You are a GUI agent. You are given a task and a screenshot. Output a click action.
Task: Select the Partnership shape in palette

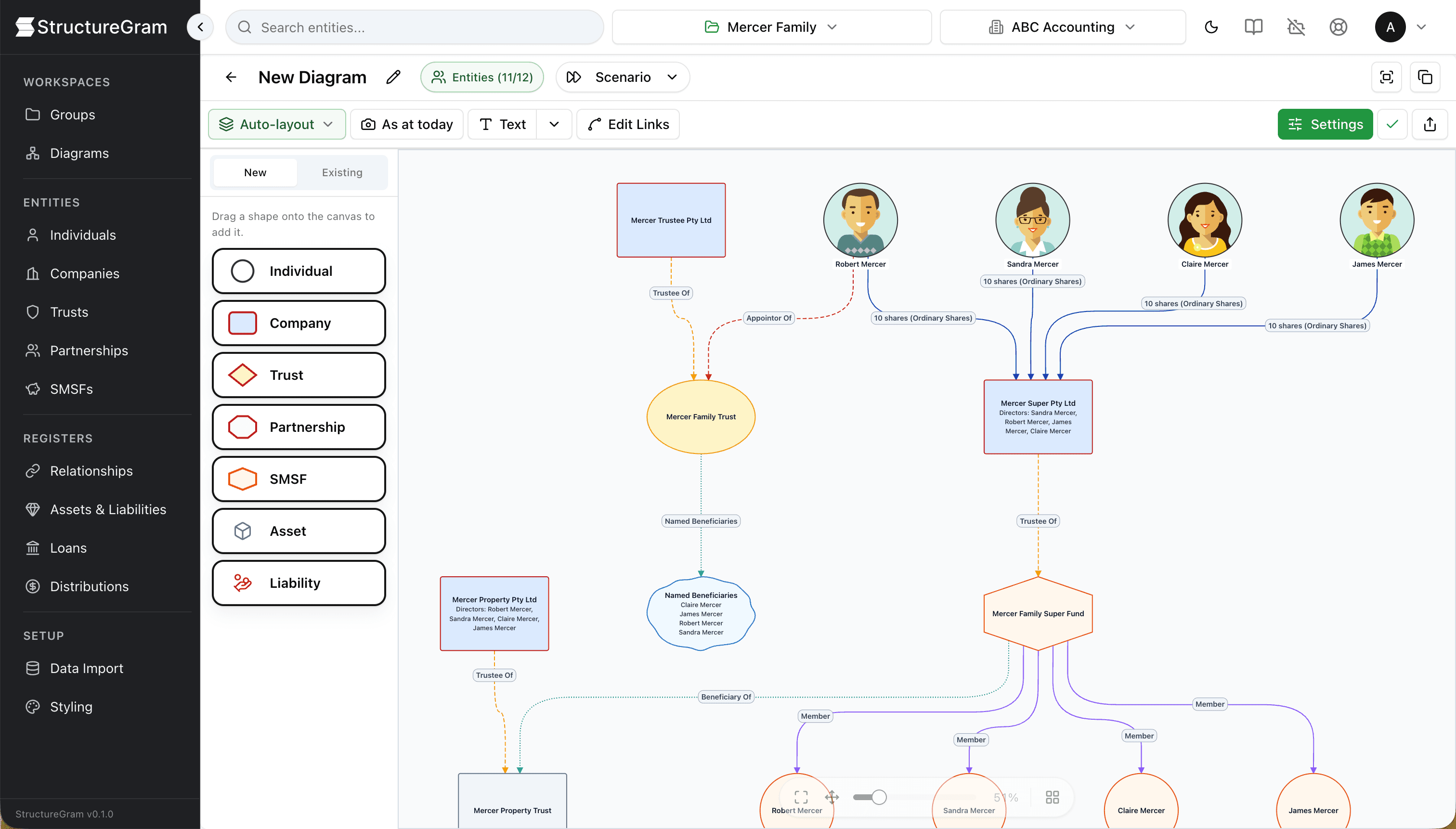(x=299, y=427)
